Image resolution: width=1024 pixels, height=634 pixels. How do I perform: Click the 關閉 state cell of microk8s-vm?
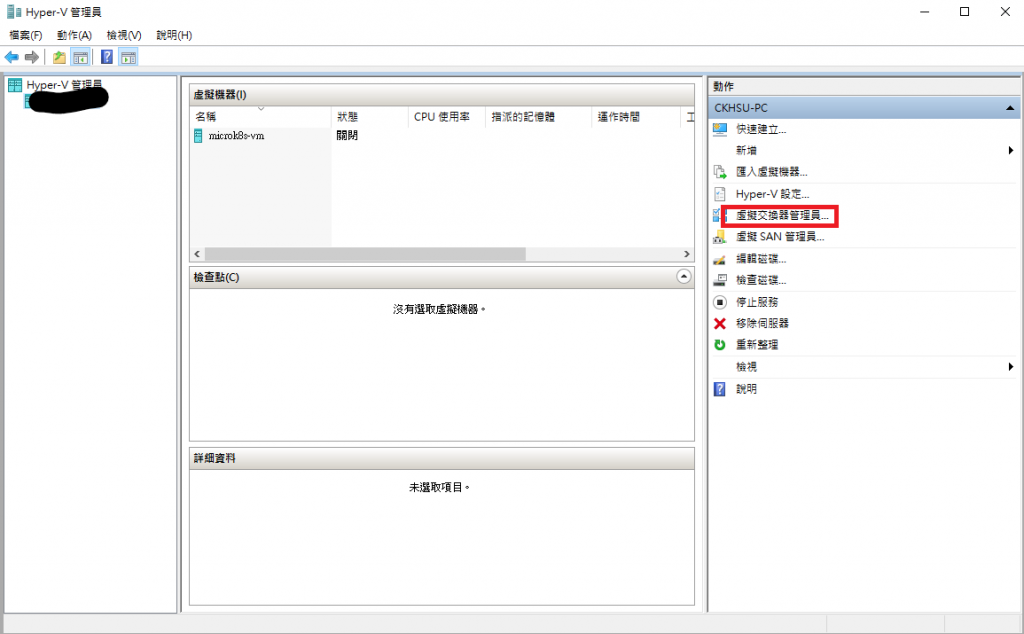pyautogui.click(x=347, y=136)
